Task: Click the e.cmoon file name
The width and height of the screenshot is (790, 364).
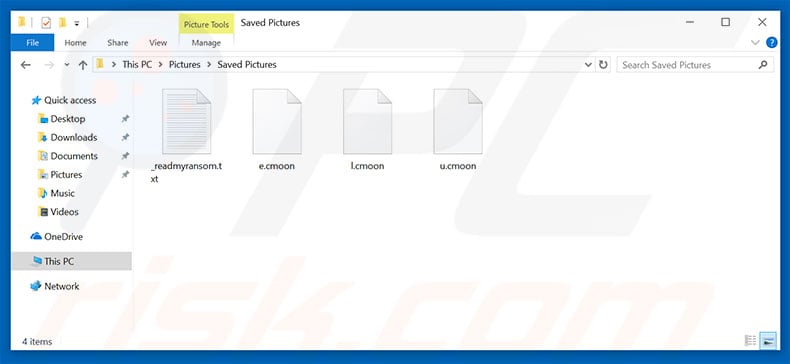Action: pyautogui.click(x=277, y=166)
